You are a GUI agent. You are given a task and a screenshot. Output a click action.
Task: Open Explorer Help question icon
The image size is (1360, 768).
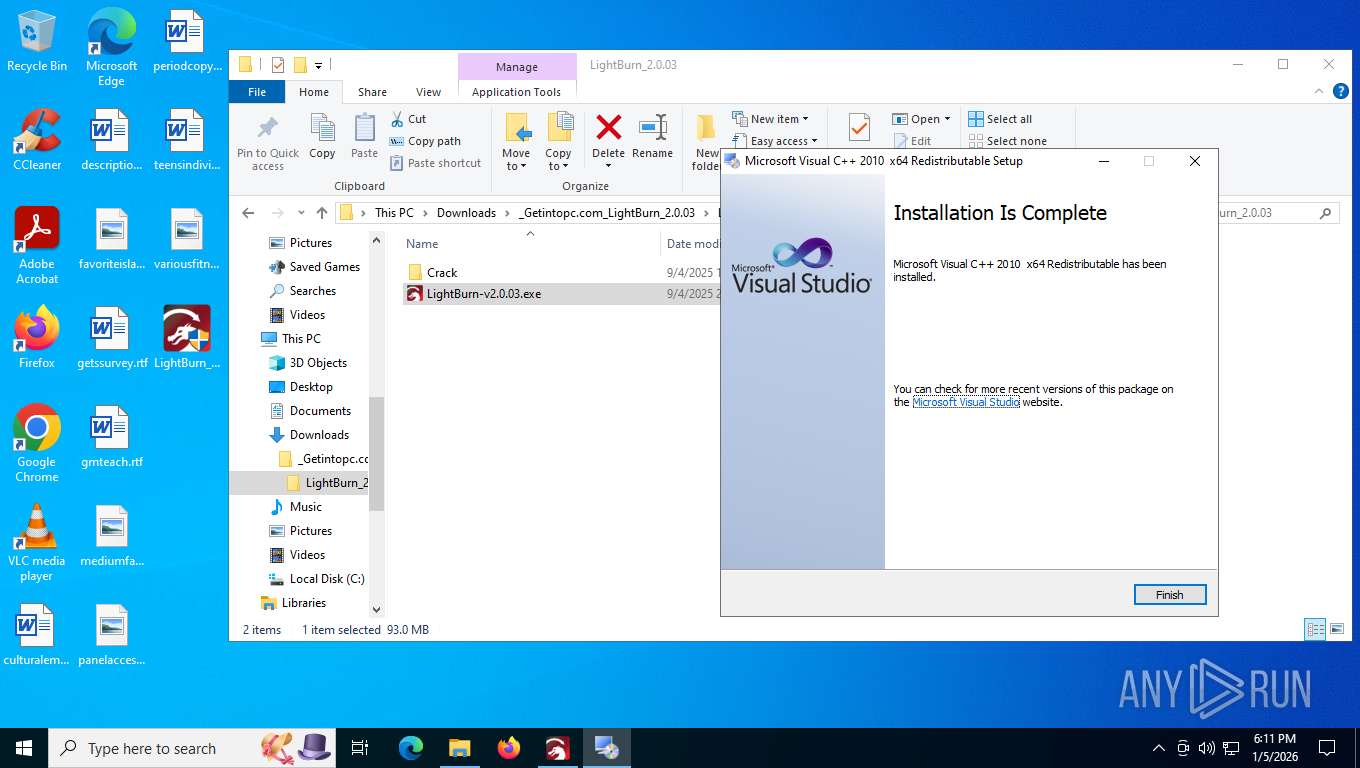point(1340,92)
